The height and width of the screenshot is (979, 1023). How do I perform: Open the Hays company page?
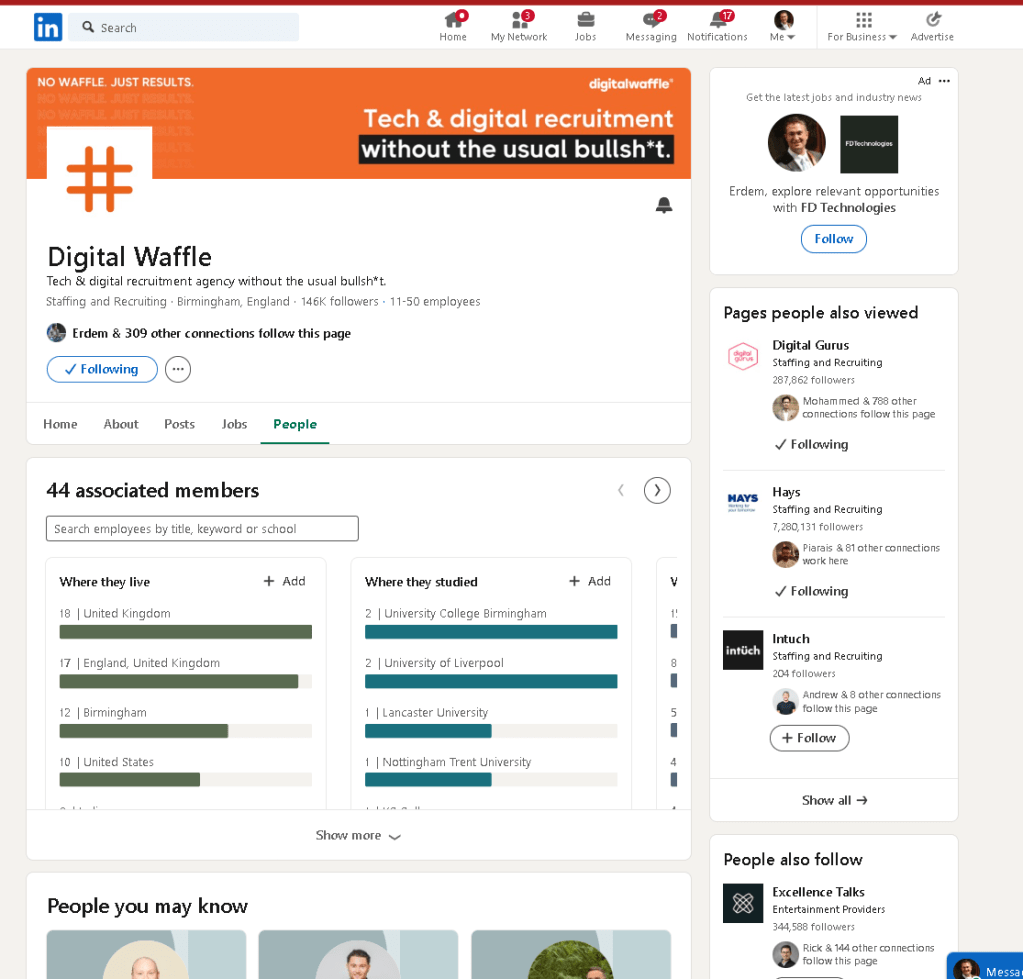(786, 492)
